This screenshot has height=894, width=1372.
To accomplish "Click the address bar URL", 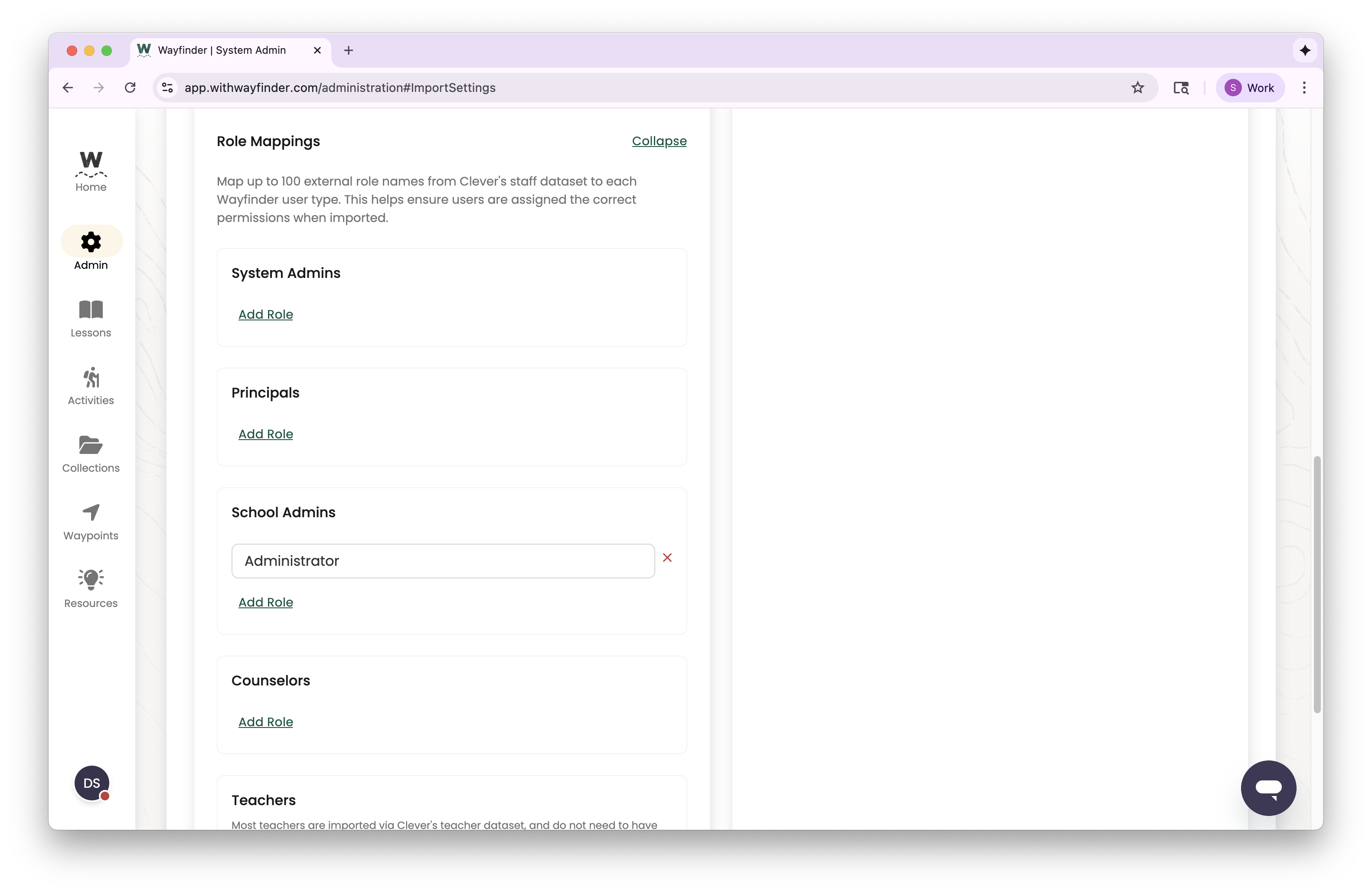I will pos(340,88).
